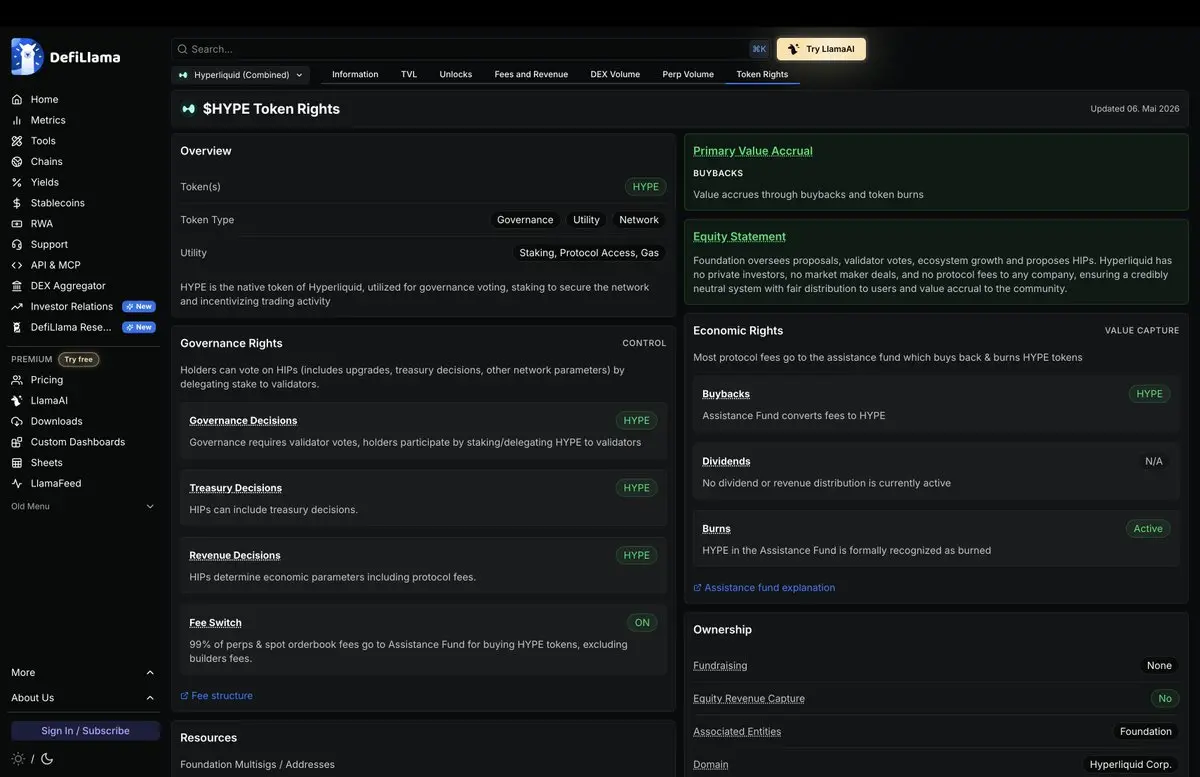Click the Dividends label
This screenshot has height=777, width=1200.
(726, 462)
